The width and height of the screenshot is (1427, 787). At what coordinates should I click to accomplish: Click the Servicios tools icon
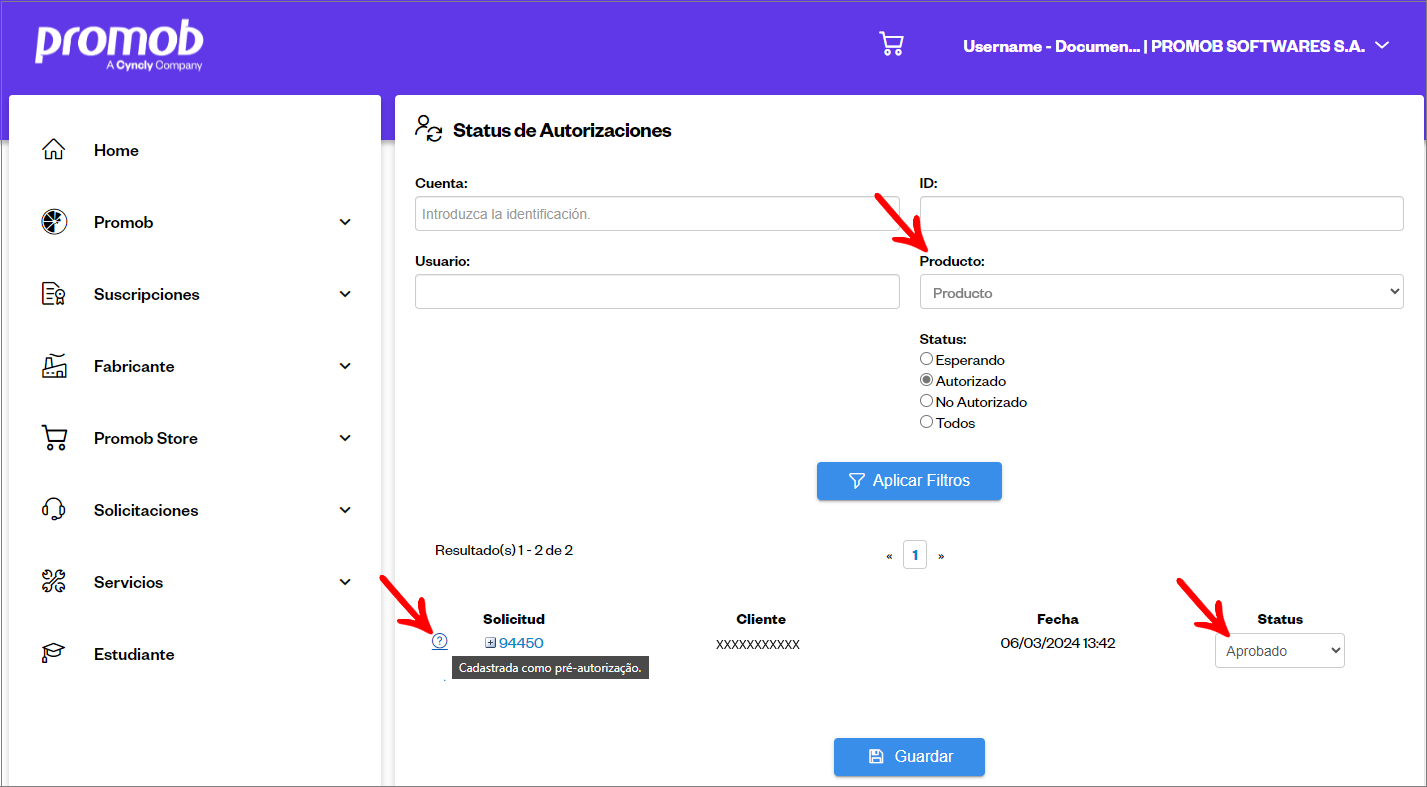click(x=54, y=582)
